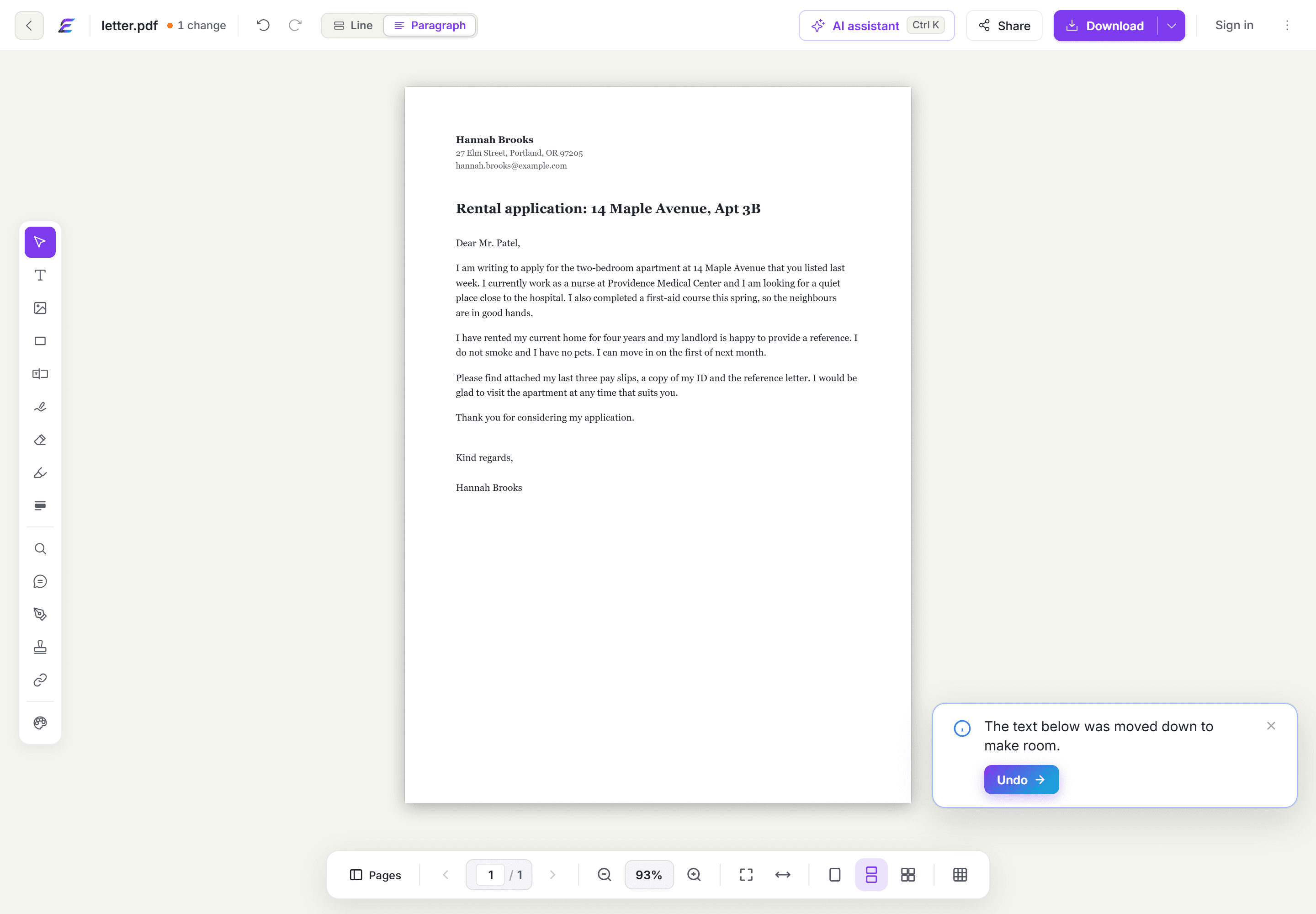The image size is (1316, 914).
Task: Toggle the table grid overlay
Action: point(960,875)
